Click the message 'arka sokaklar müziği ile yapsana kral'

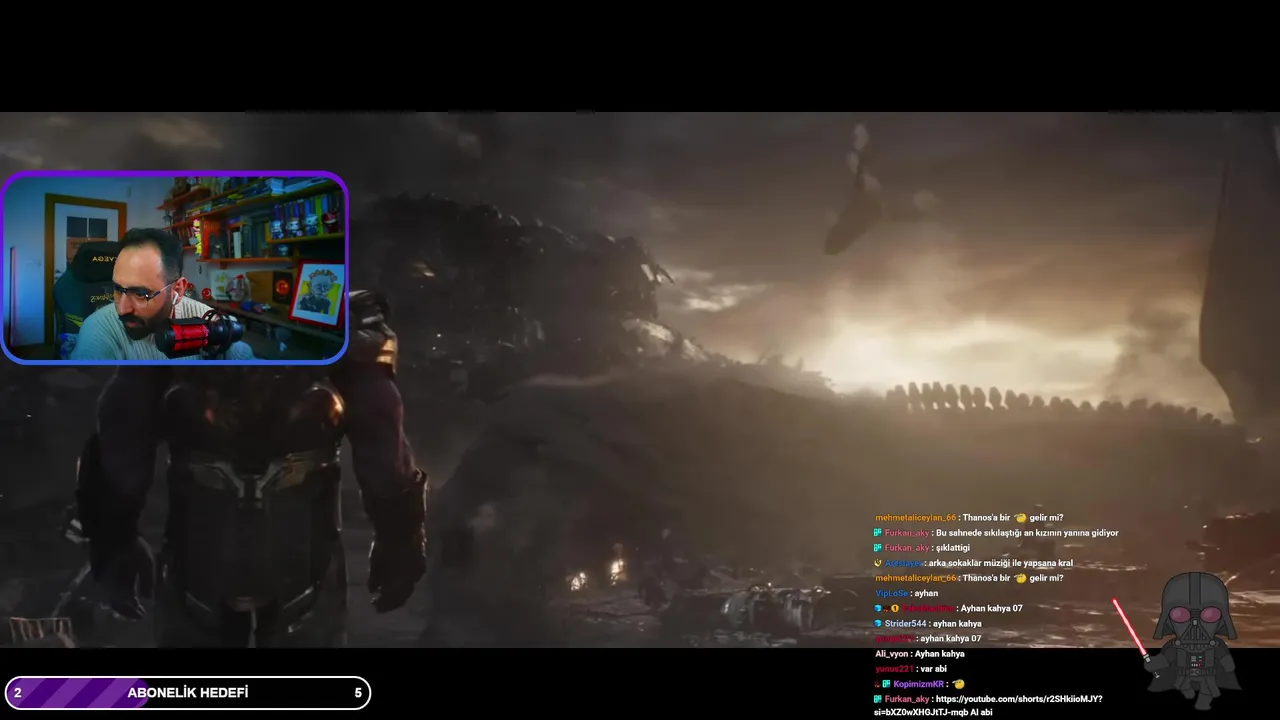(1000, 563)
